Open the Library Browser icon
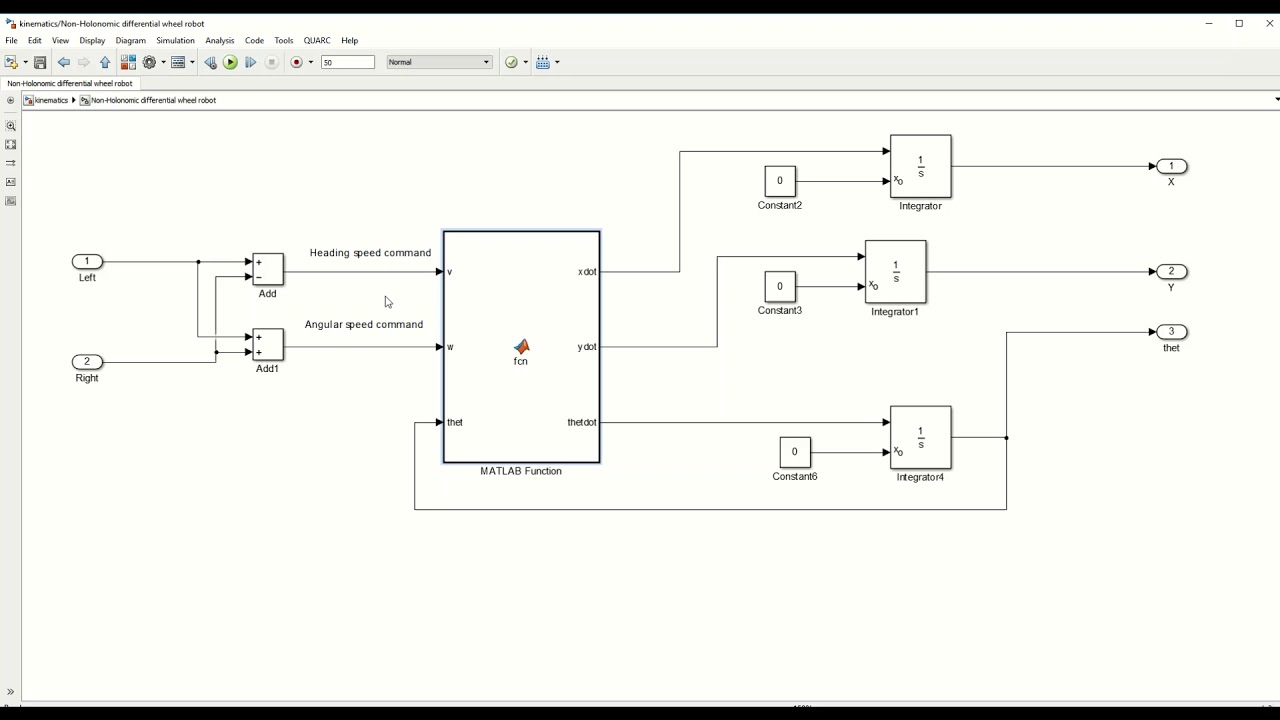 [x=128, y=62]
